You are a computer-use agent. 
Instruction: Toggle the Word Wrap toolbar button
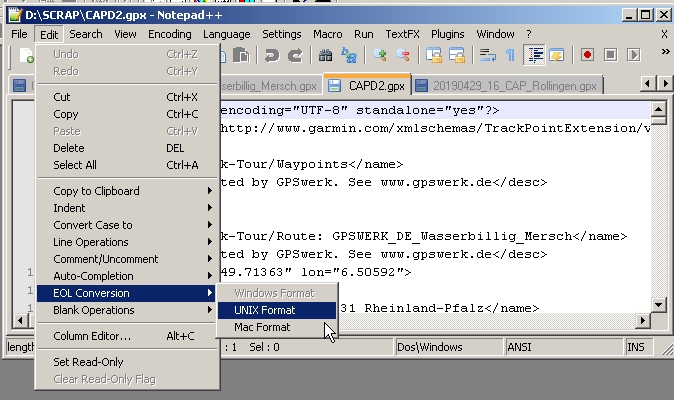point(487,56)
